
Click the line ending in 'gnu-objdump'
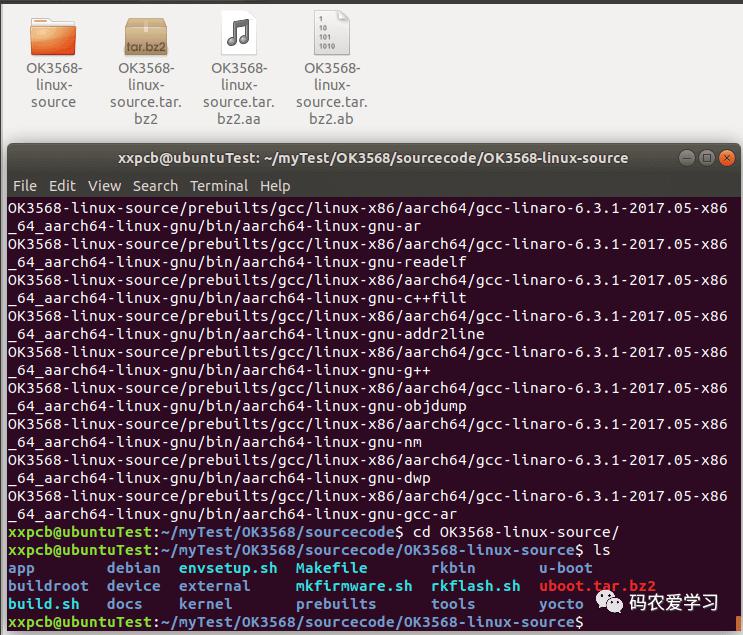[x=237, y=406]
